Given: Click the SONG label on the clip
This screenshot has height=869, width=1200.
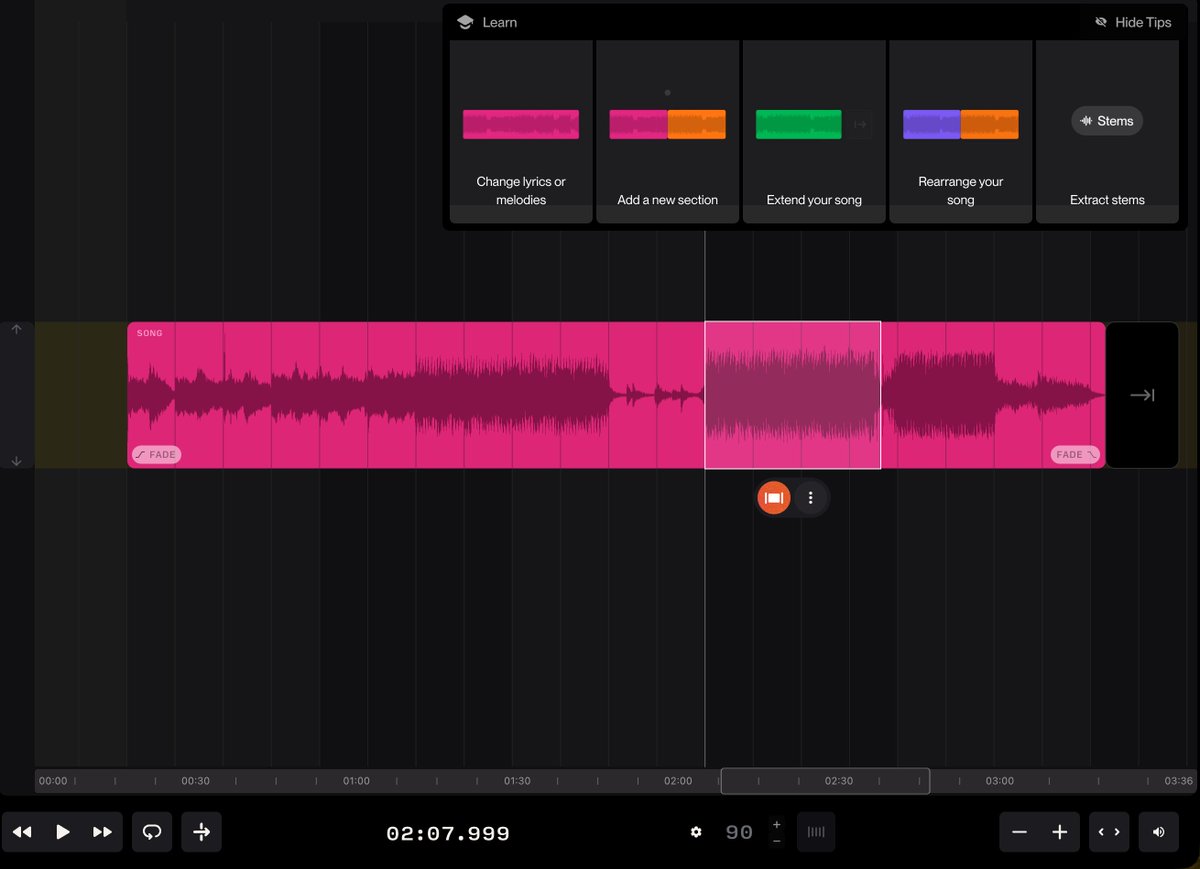Looking at the screenshot, I should tap(150, 333).
